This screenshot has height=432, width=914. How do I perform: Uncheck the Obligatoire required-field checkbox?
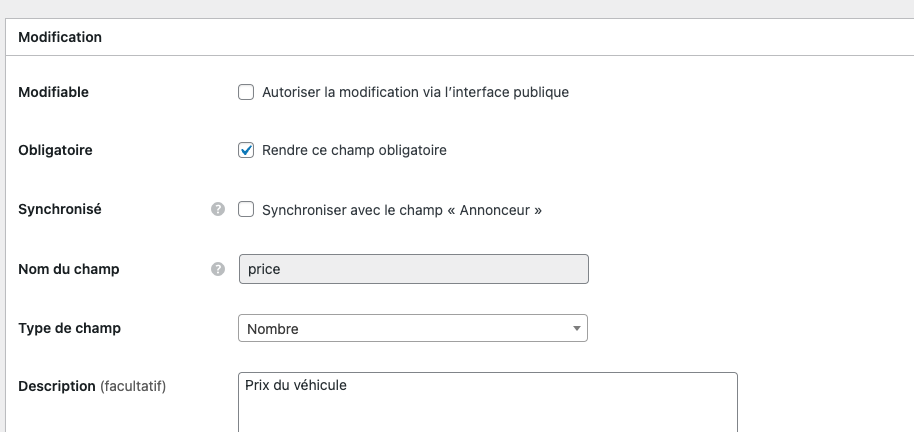coord(246,150)
